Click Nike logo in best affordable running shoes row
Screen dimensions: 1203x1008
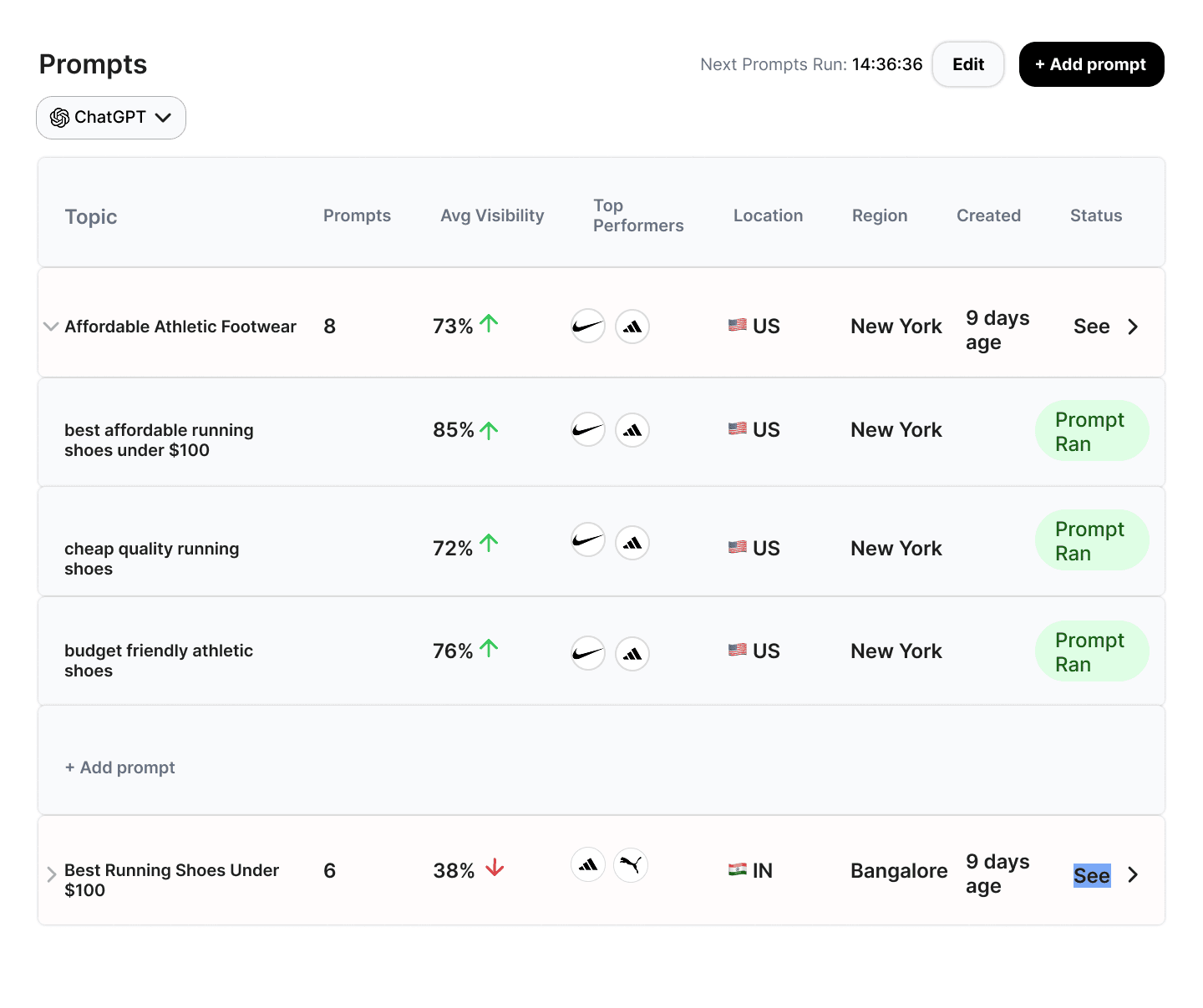click(x=588, y=430)
